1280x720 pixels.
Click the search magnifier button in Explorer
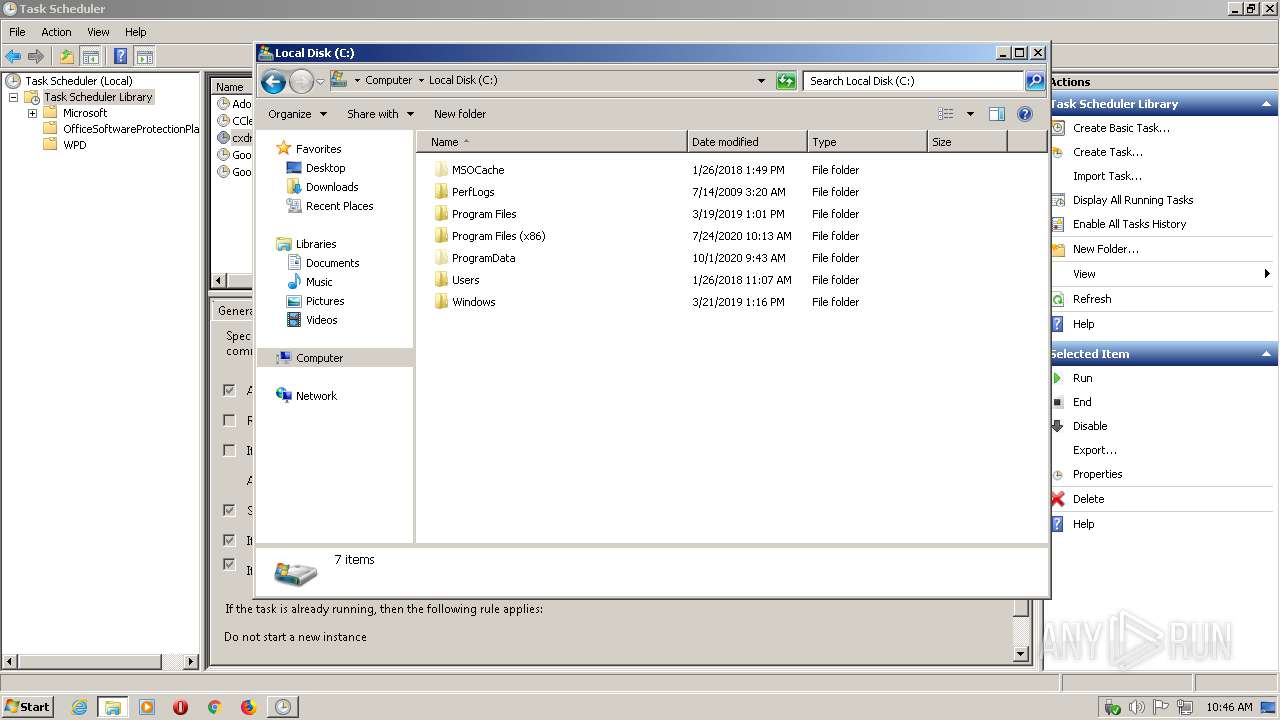pos(1035,81)
